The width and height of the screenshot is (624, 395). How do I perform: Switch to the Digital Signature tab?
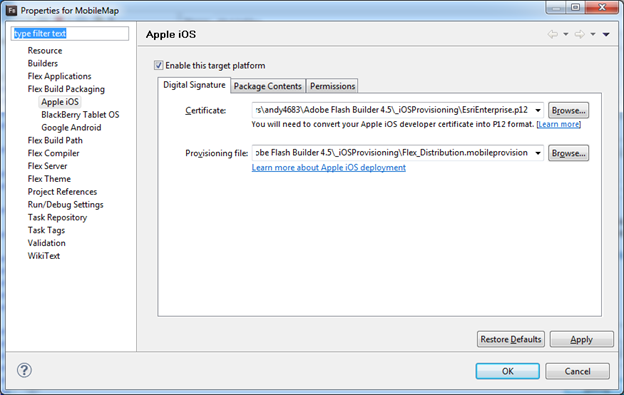click(x=194, y=85)
